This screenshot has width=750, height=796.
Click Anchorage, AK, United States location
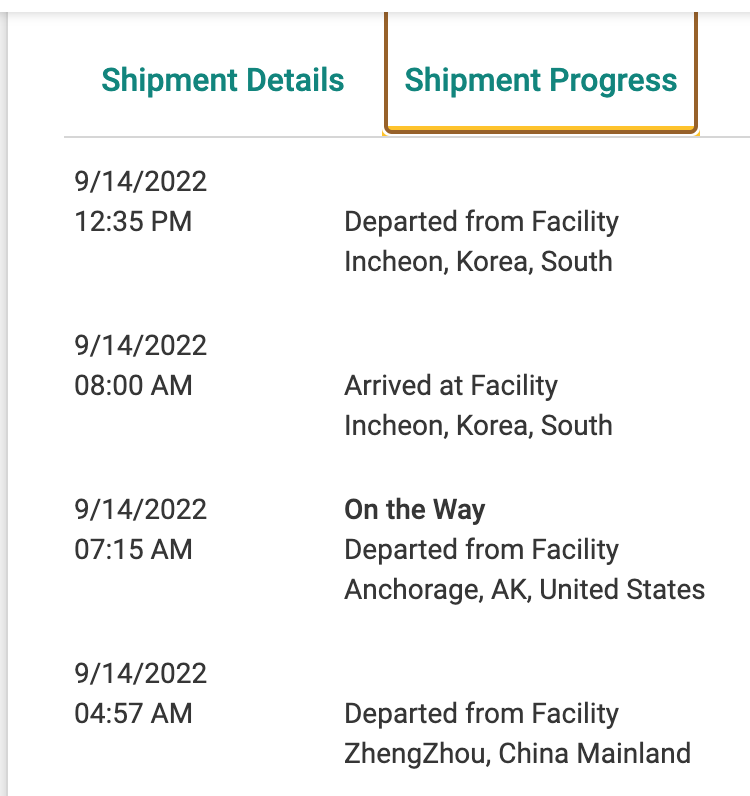point(525,590)
